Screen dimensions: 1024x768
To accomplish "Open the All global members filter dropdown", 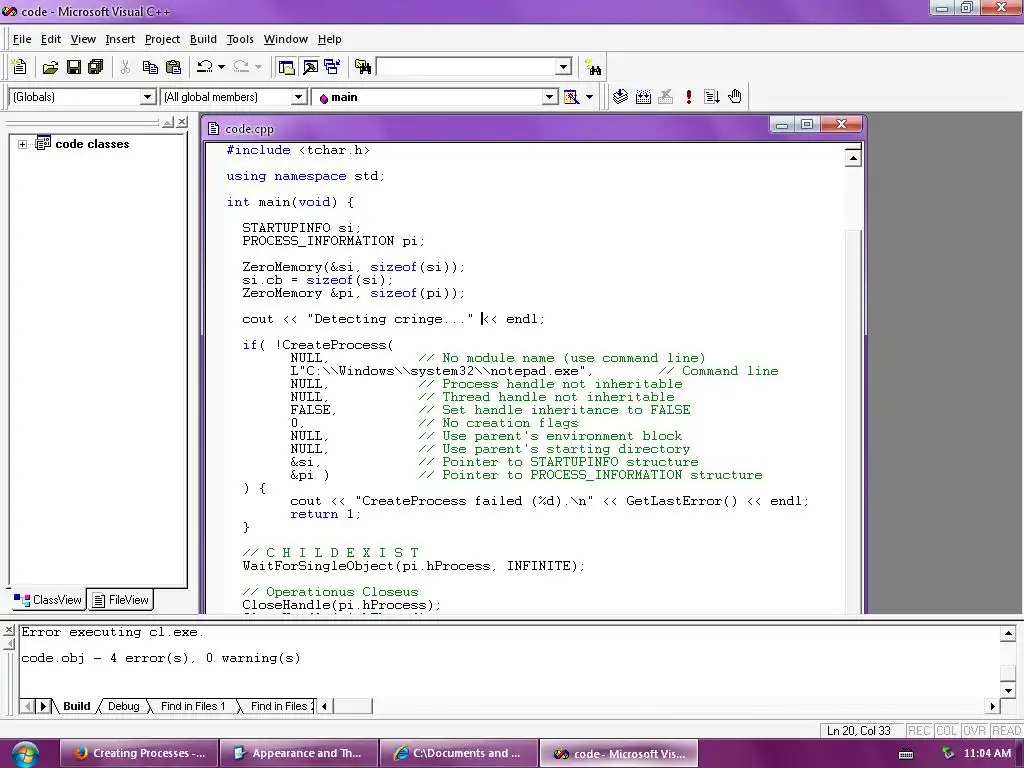I will pyautogui.click(x=298, y=97).
